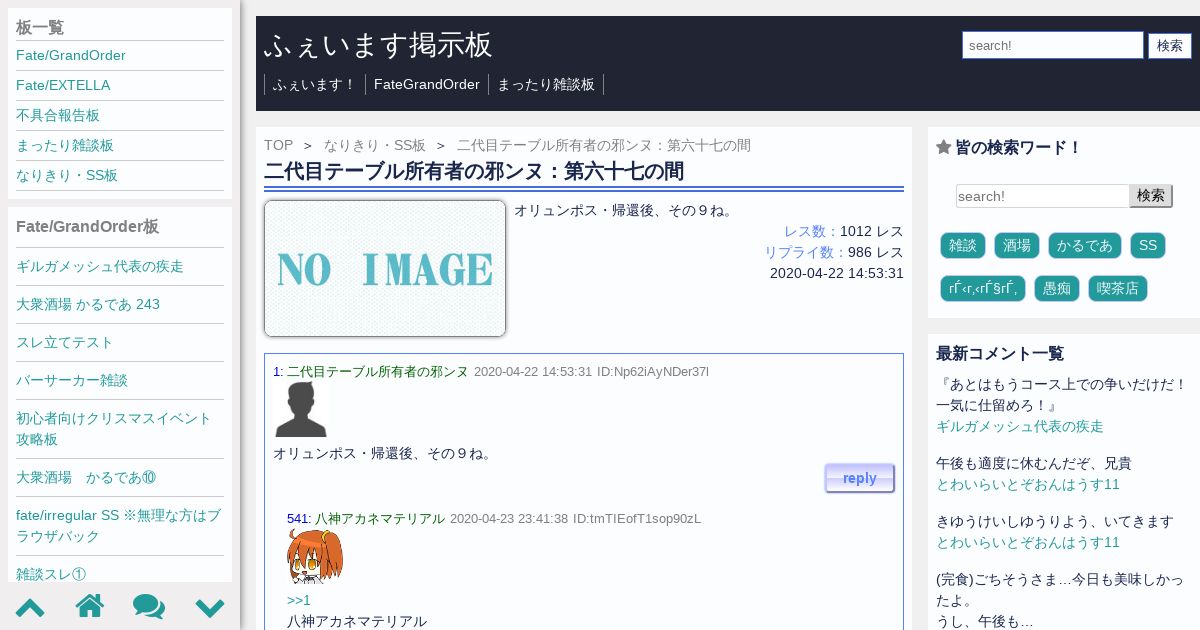Viewport: 1200px width, 630px height.
Task: Go to TOP breadcrumb
Action: pos(279,145)
